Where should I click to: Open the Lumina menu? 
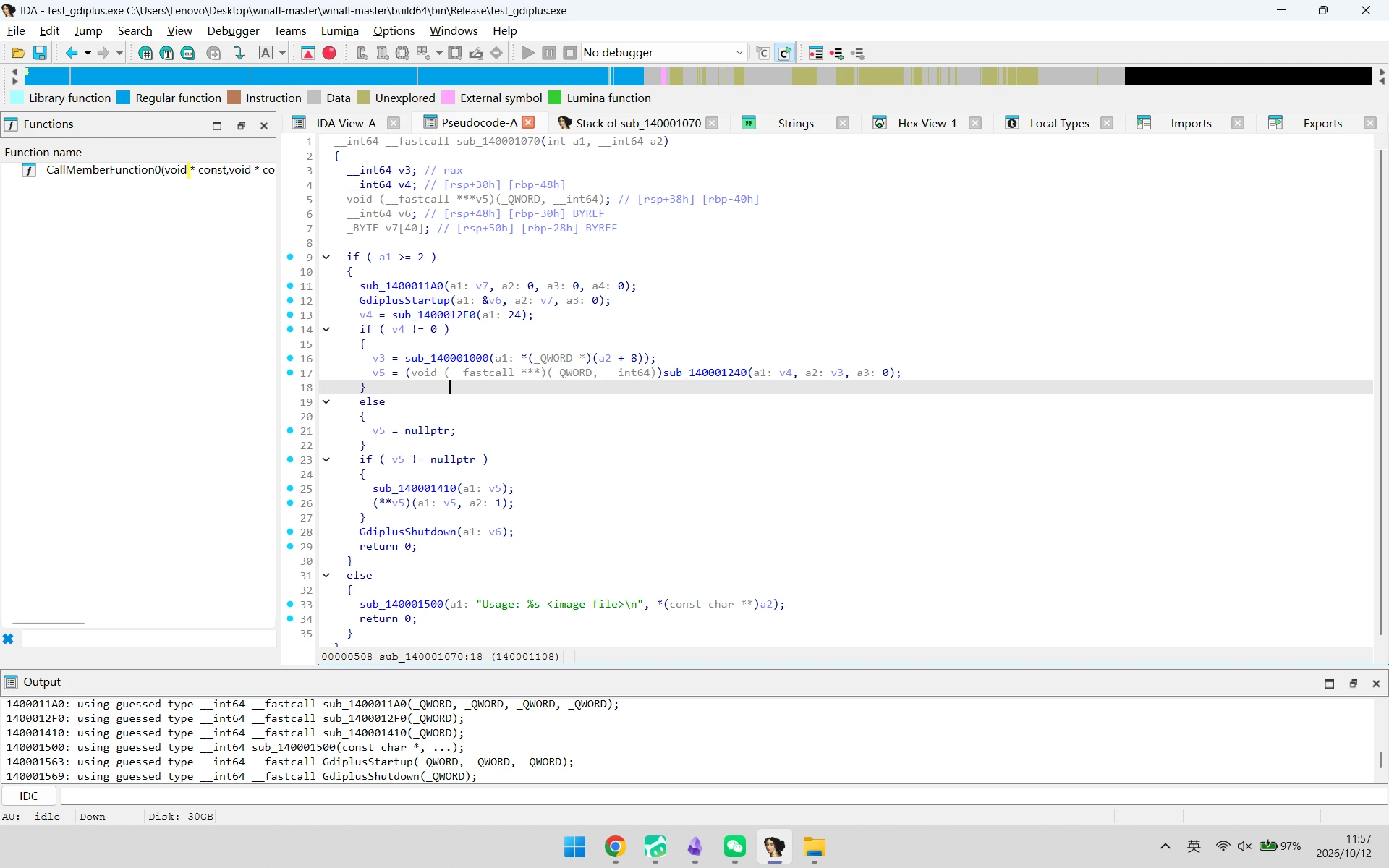[339, 30]
